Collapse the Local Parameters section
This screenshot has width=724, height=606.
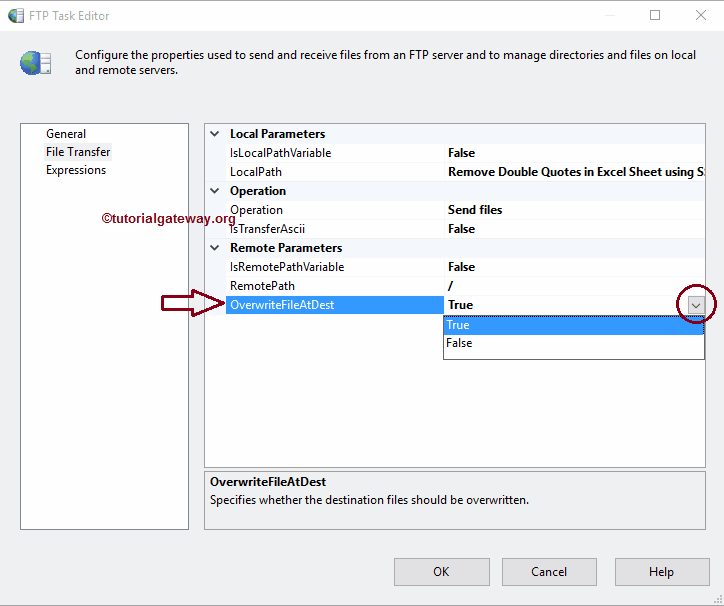[215, 134]
